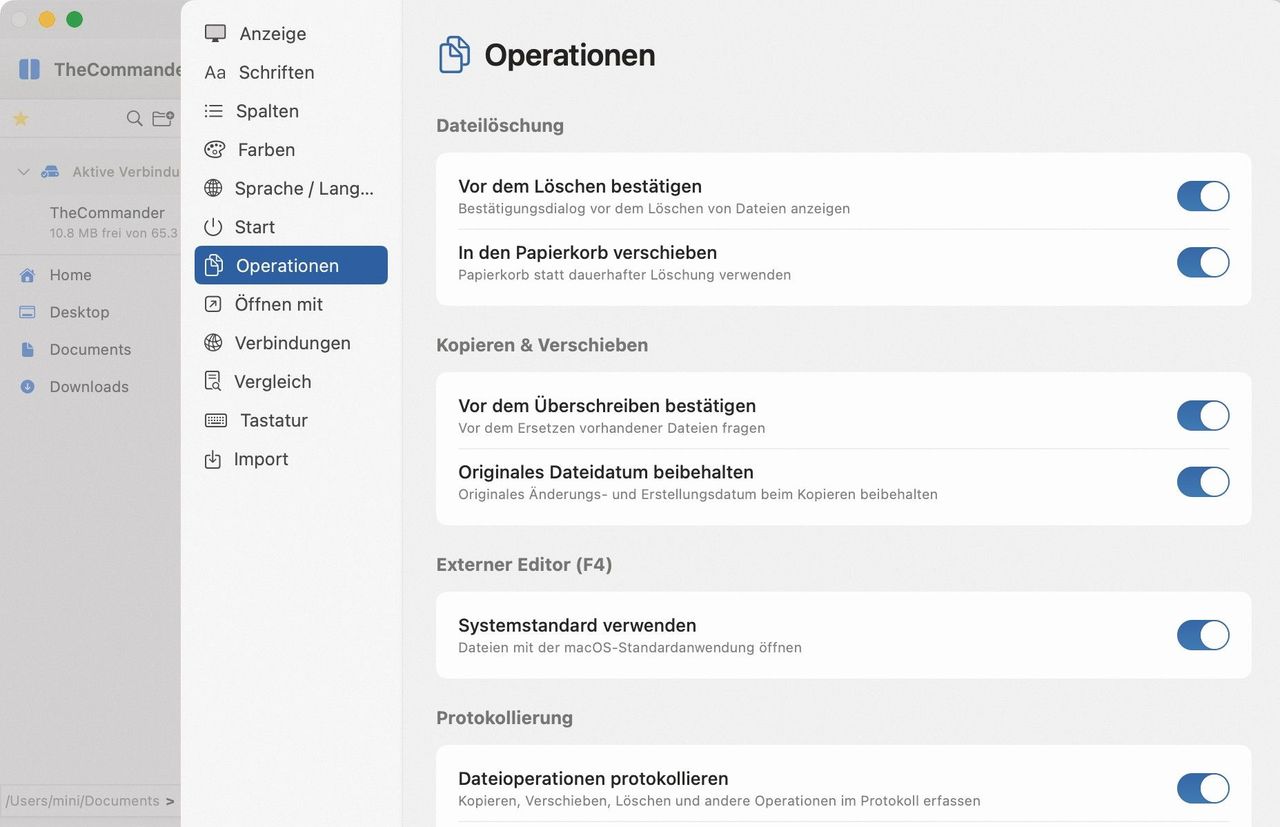Open the Öffnen mit settings tab
The image size is (1280, 827).
click(x=291, y=304)
